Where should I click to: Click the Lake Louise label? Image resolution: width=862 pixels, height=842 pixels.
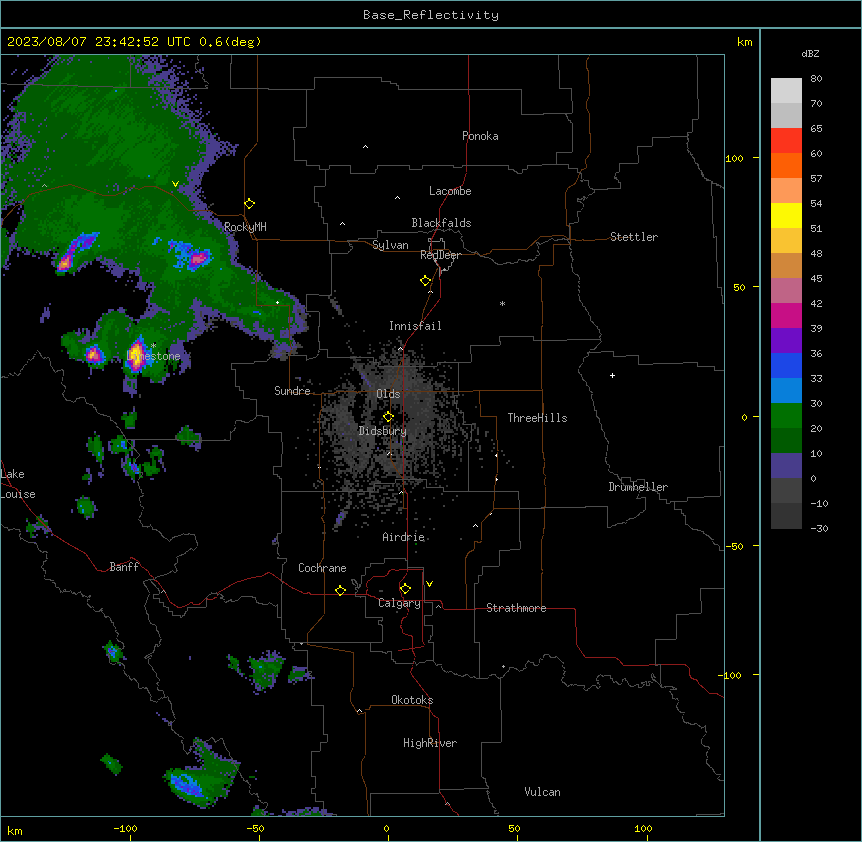click(18, 484)
